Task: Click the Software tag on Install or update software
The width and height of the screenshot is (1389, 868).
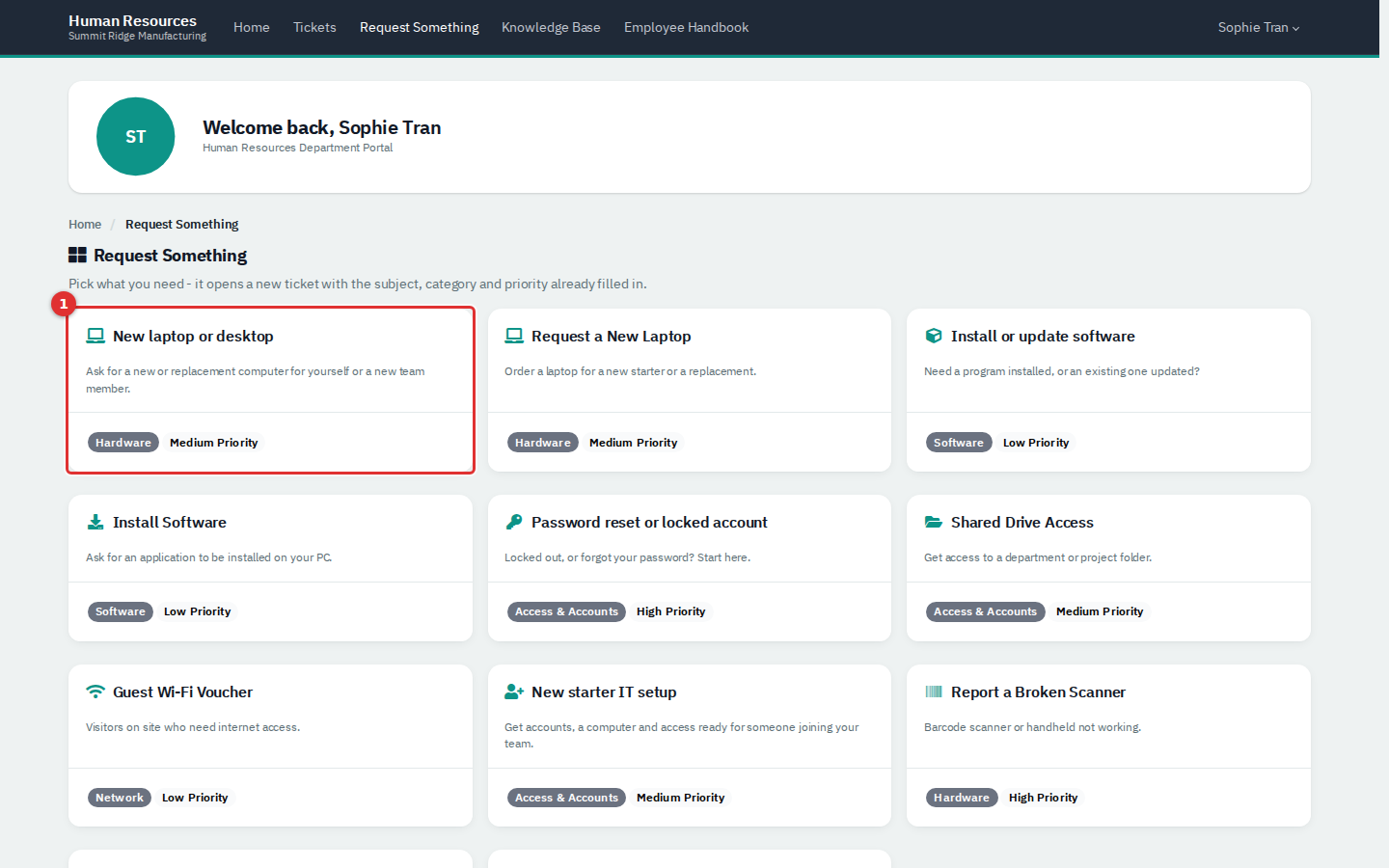Action: [959, 443]
